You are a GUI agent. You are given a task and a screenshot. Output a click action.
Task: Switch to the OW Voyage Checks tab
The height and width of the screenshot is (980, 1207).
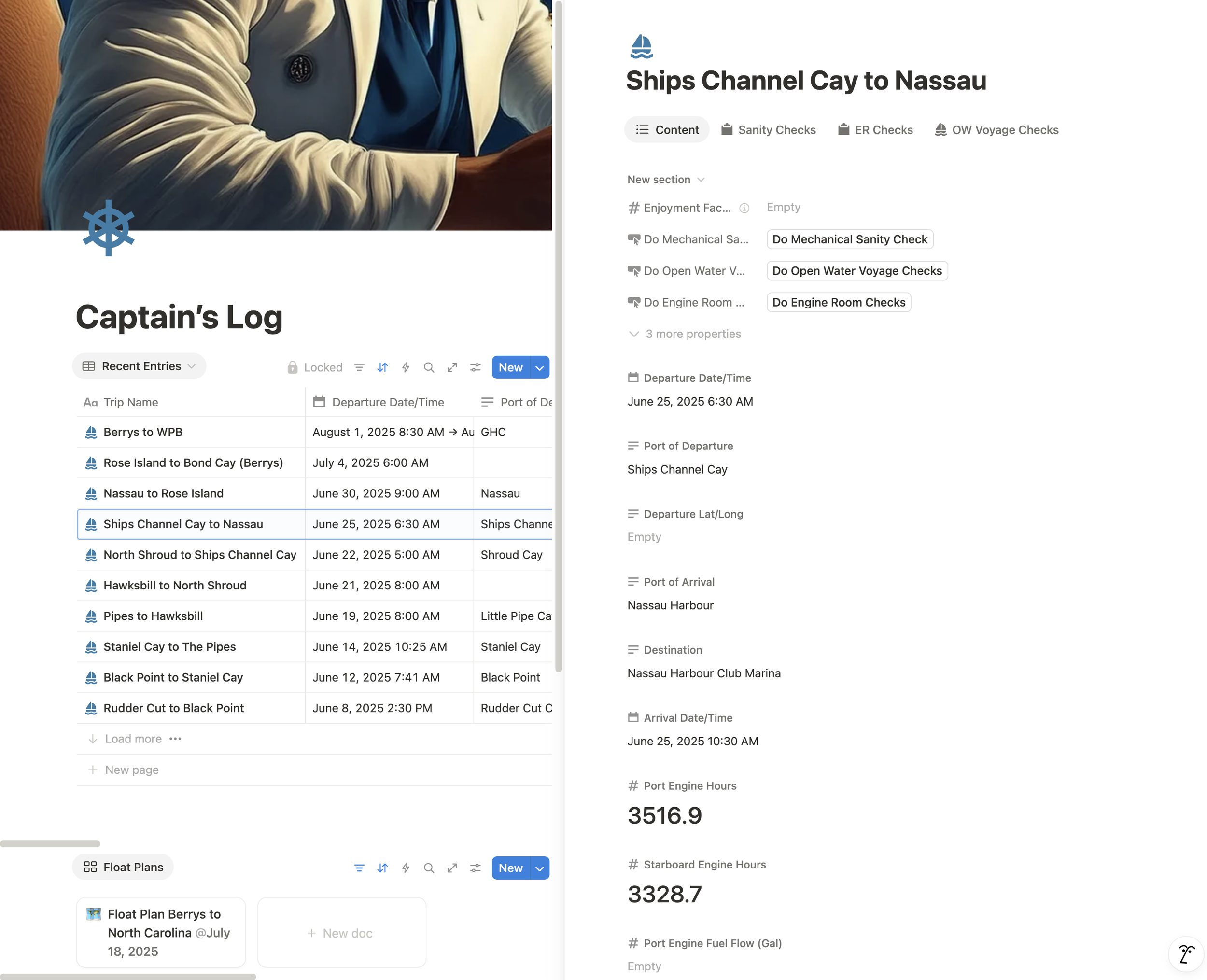tap(996, 130)
